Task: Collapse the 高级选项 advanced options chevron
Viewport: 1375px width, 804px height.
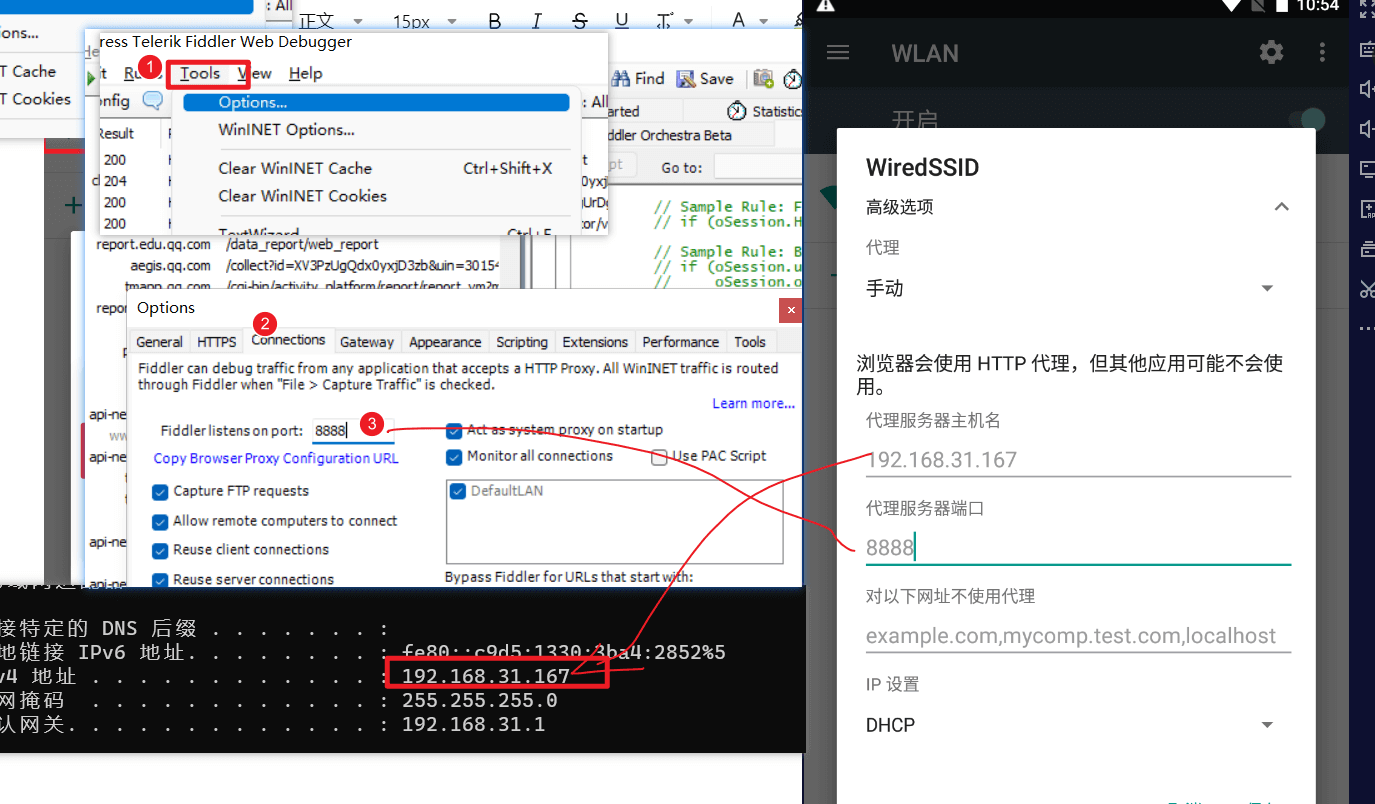Action: pyautogui.click(x=1281, y=207)
